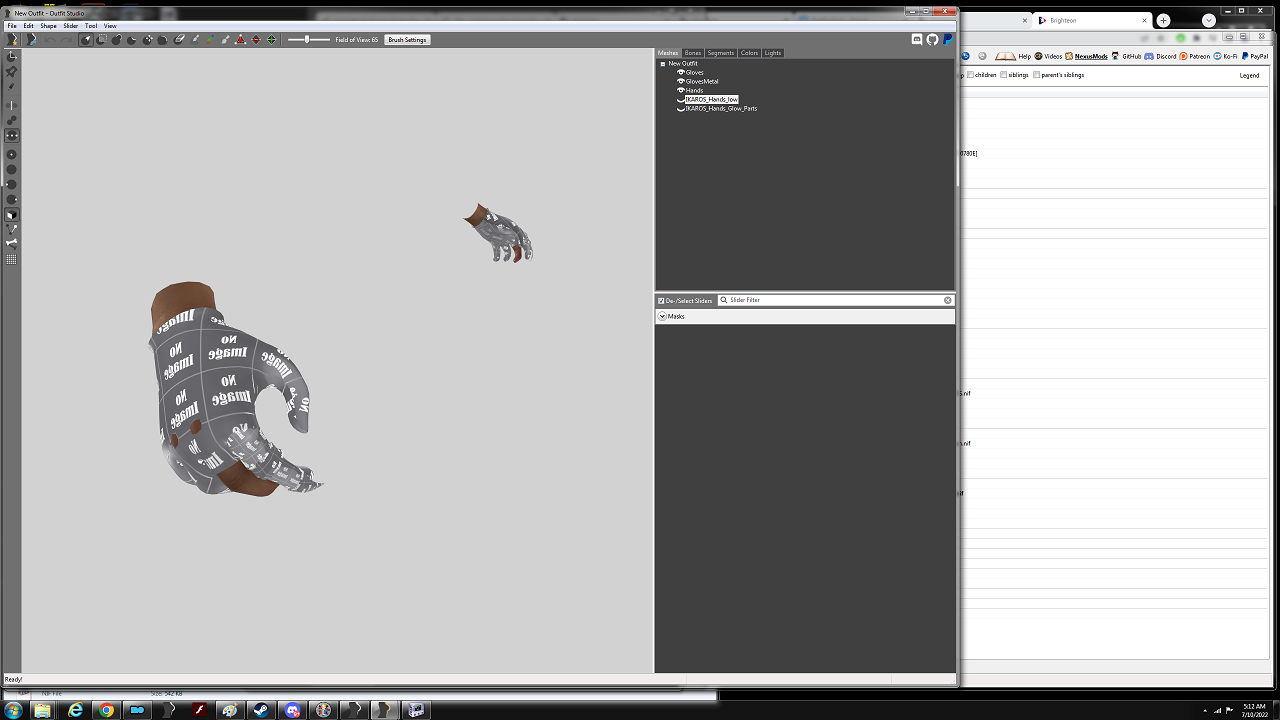Hide the Gloves mesh via eye icon
The image size is (1280, 720).
tap(681, 72)
